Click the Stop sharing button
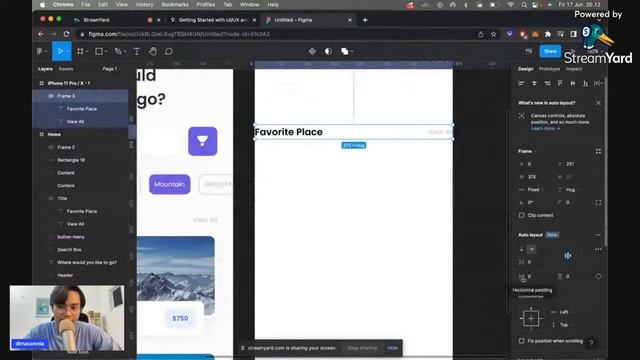The width and height of the screenshot is (640, 360). 362,348
